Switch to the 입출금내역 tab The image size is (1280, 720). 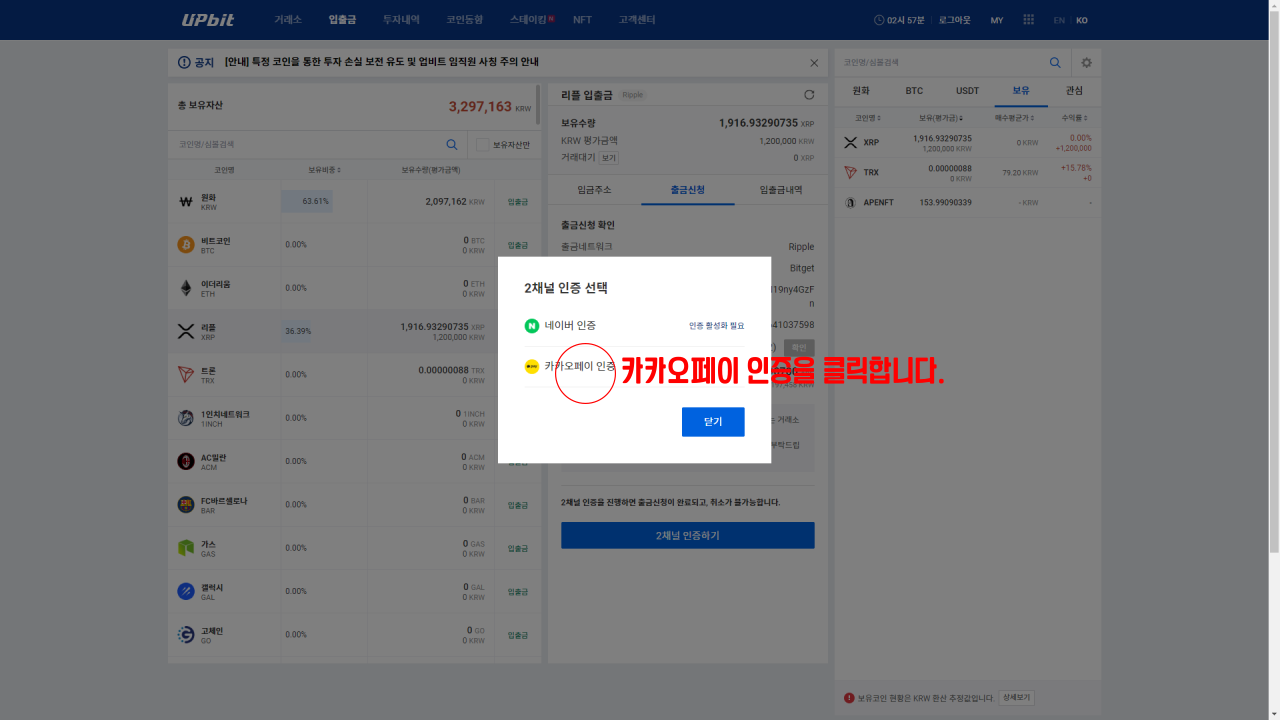[781, 190]
